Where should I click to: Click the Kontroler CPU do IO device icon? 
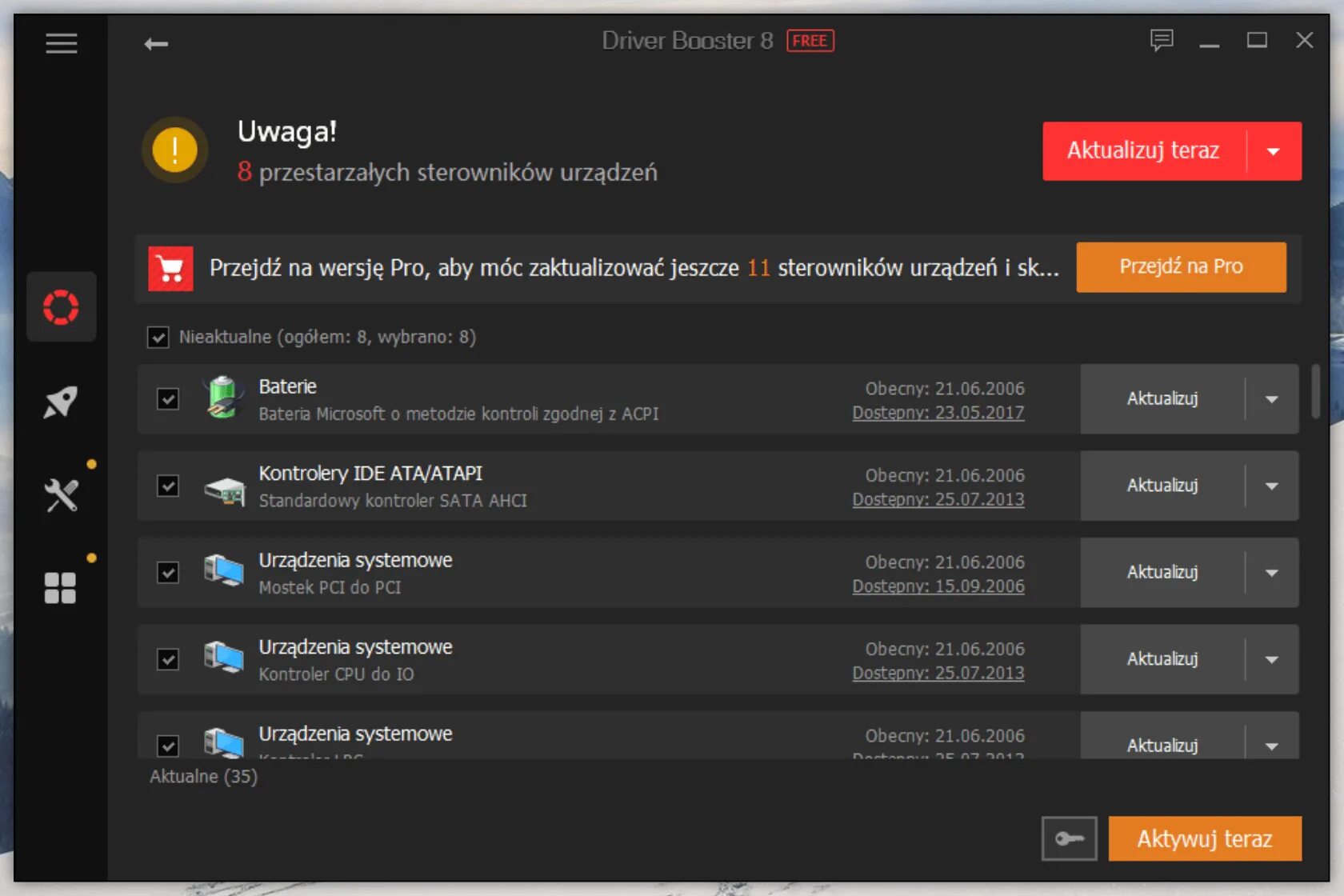[224, 658]
